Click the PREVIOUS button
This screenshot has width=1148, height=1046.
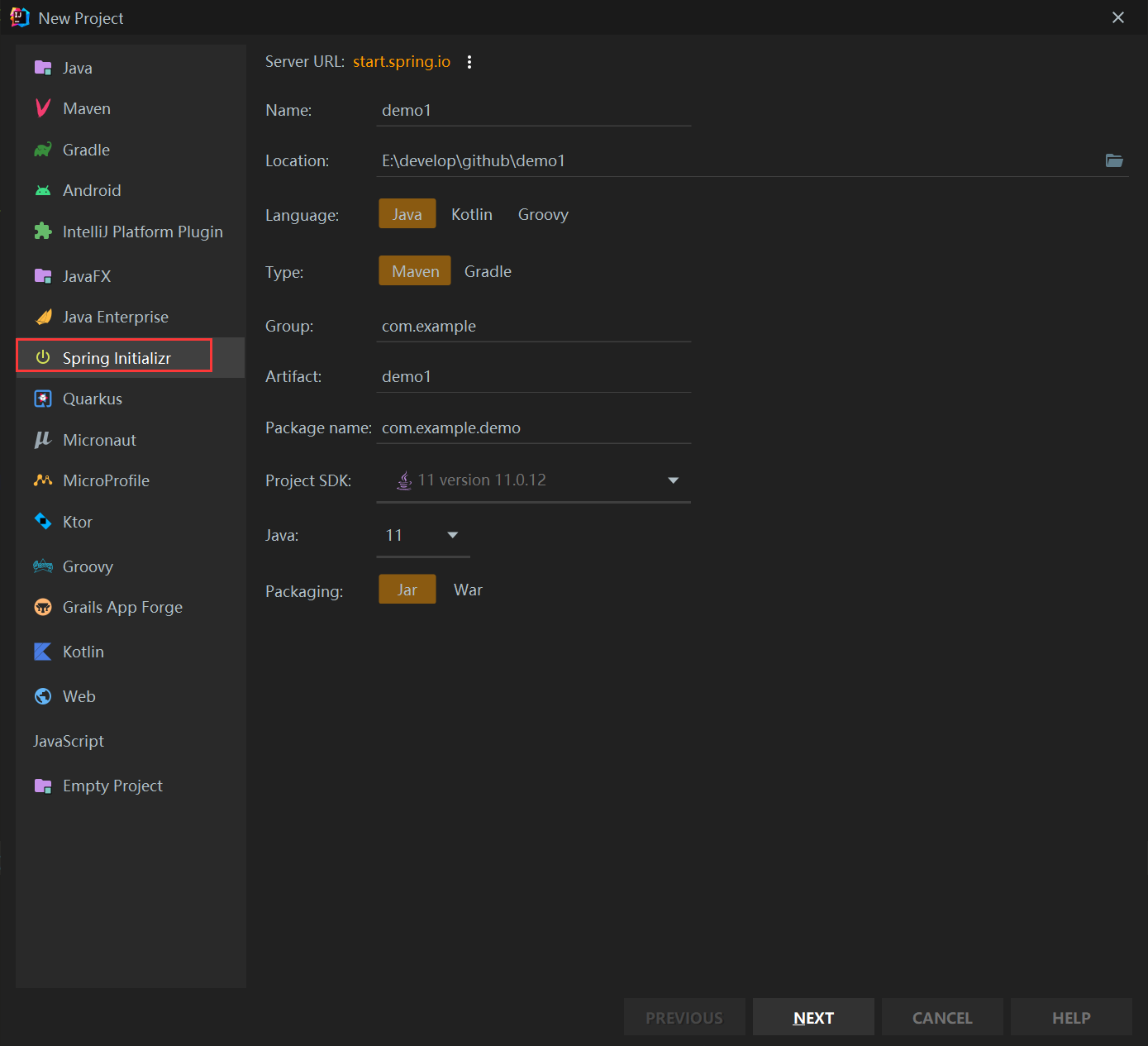point(684,1017)
